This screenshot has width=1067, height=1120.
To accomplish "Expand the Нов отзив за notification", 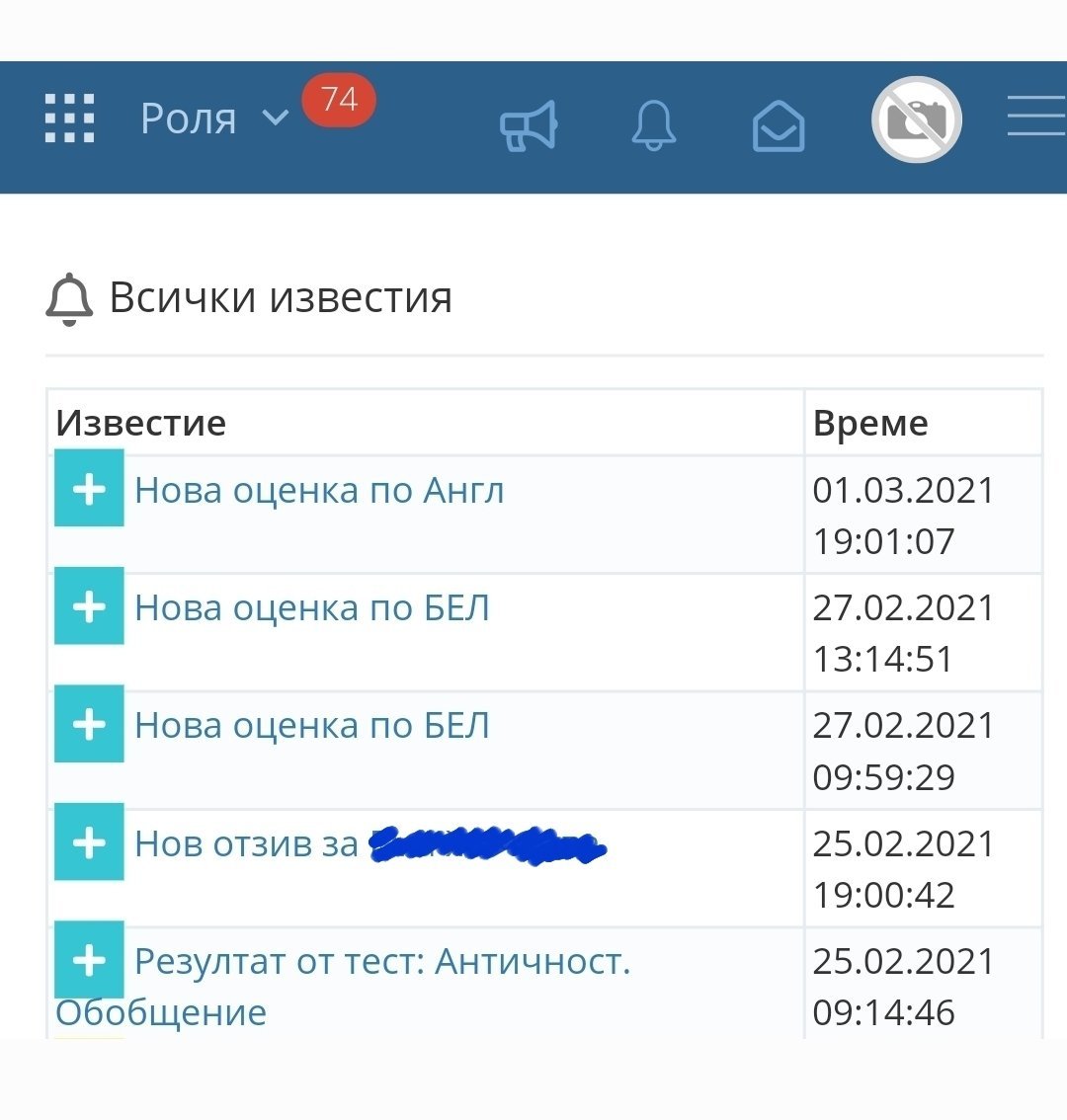I will pyautogui.click(x=89, y=841).
